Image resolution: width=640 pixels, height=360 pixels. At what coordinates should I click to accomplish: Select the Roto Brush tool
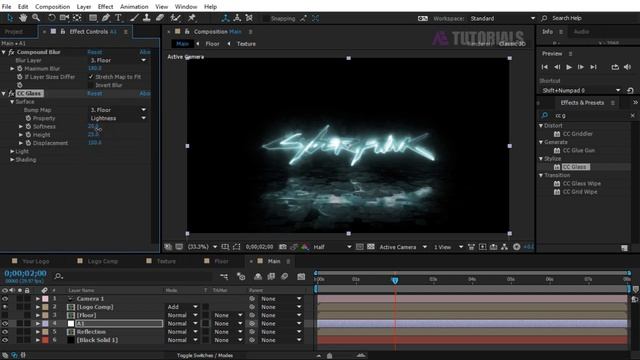tap(176, 18)
